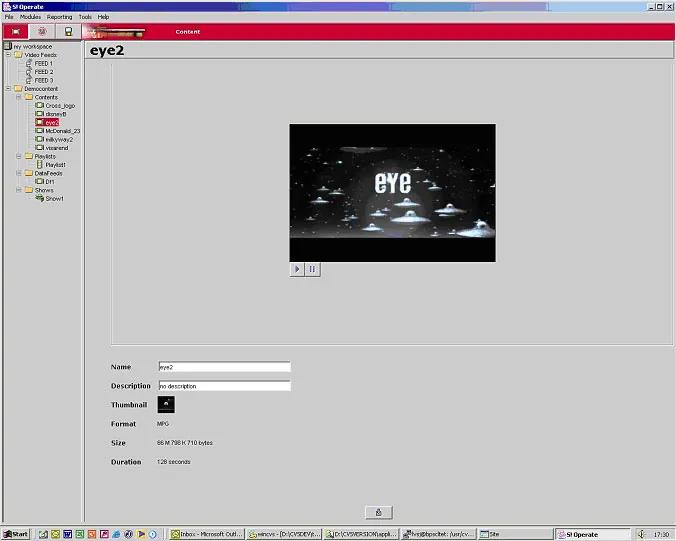This screenshot has height=541, width=676.
Task: Collapse the Democontent folder node
Action: coord(8,89)
